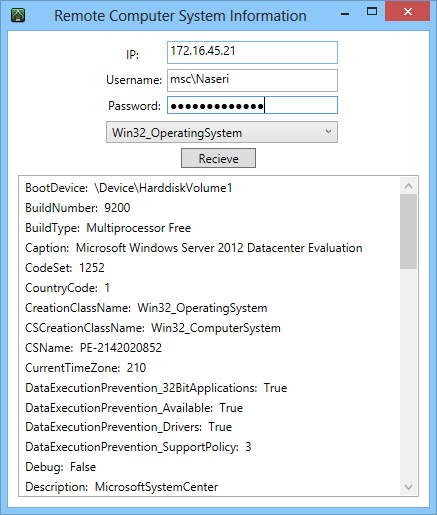Click the Recieve button

(x=218, y=158)
